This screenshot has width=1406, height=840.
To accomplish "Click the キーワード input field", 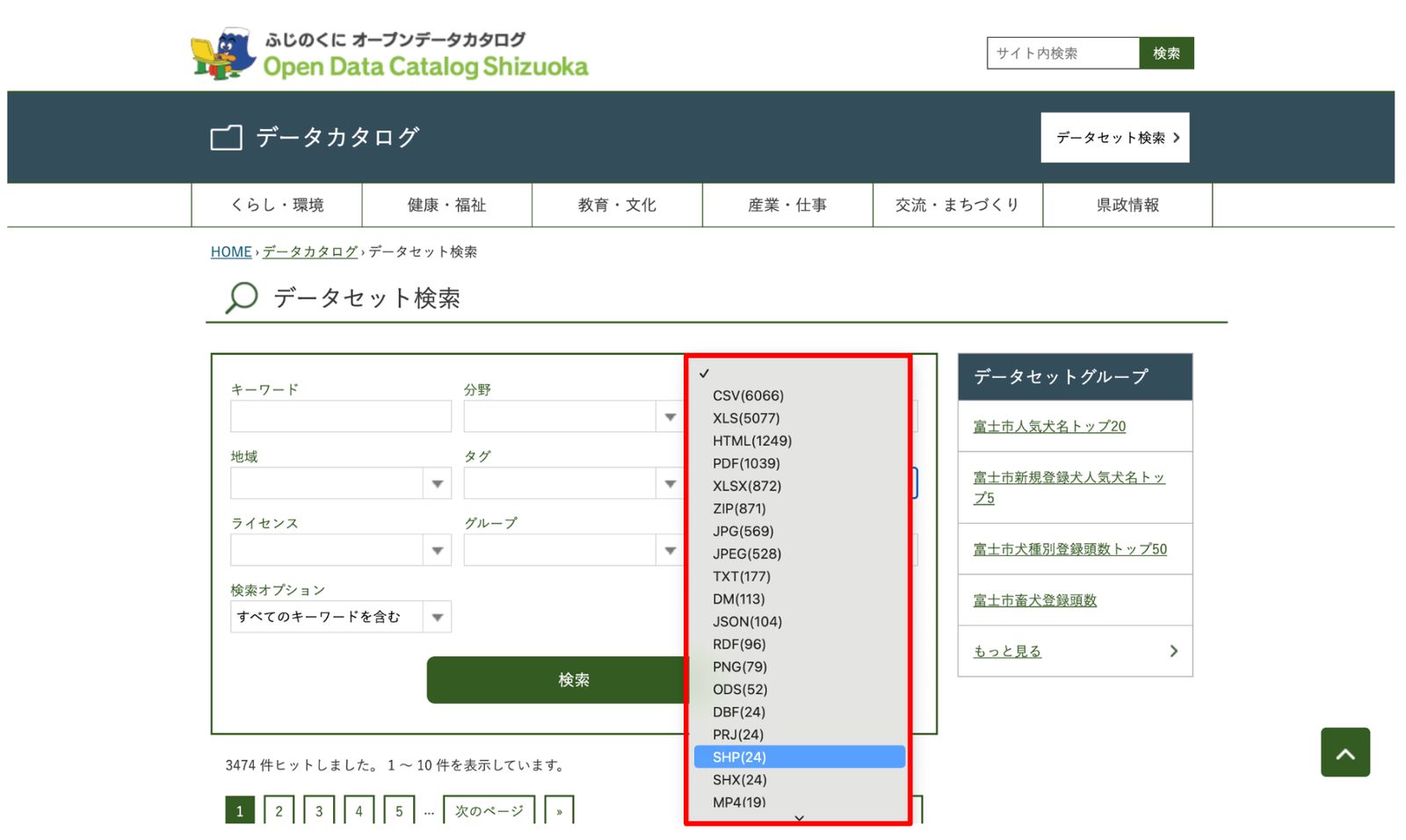I will click(341, 416).
